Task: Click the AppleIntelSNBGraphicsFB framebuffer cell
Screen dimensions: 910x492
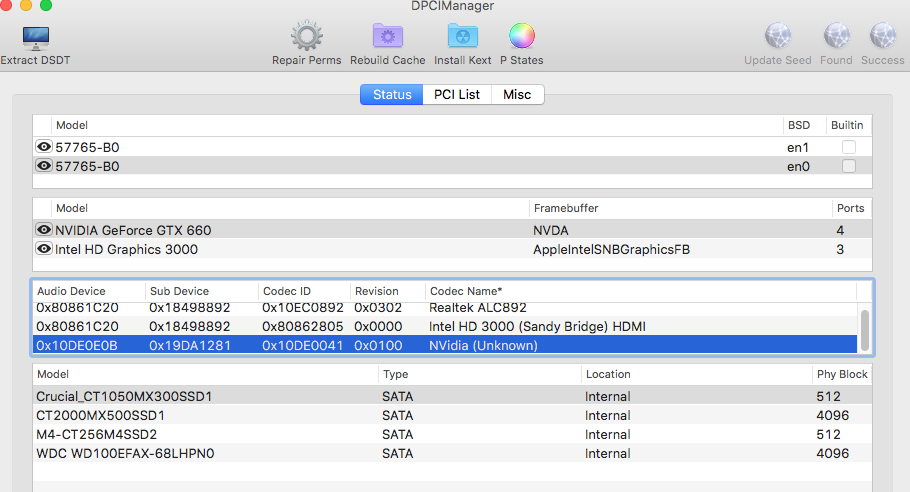Action: (611, 249)
